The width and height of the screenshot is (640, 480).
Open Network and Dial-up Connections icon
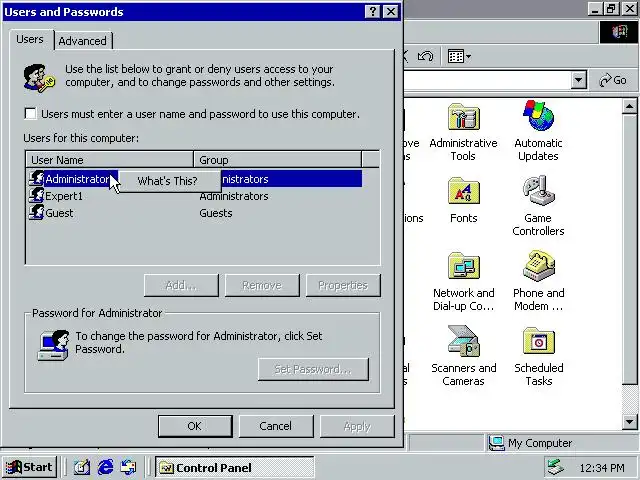[x=464, y=266]
